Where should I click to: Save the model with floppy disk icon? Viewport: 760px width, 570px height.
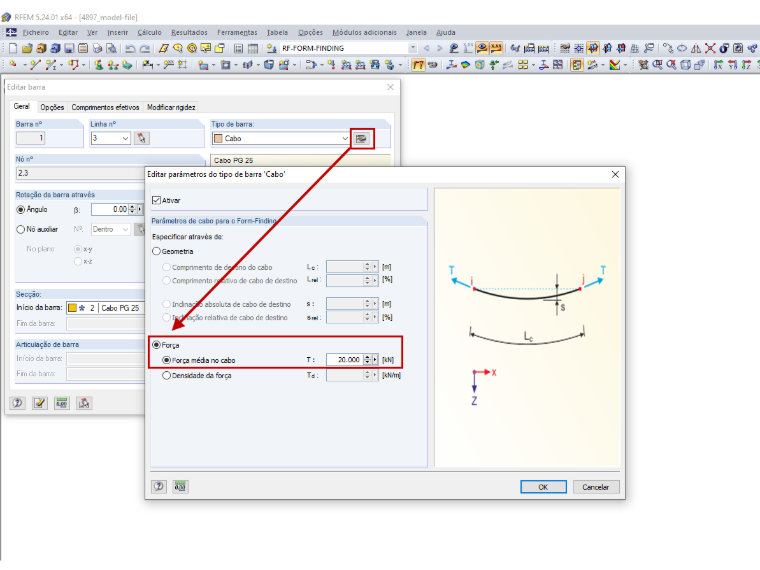click(x=69, y=48)
